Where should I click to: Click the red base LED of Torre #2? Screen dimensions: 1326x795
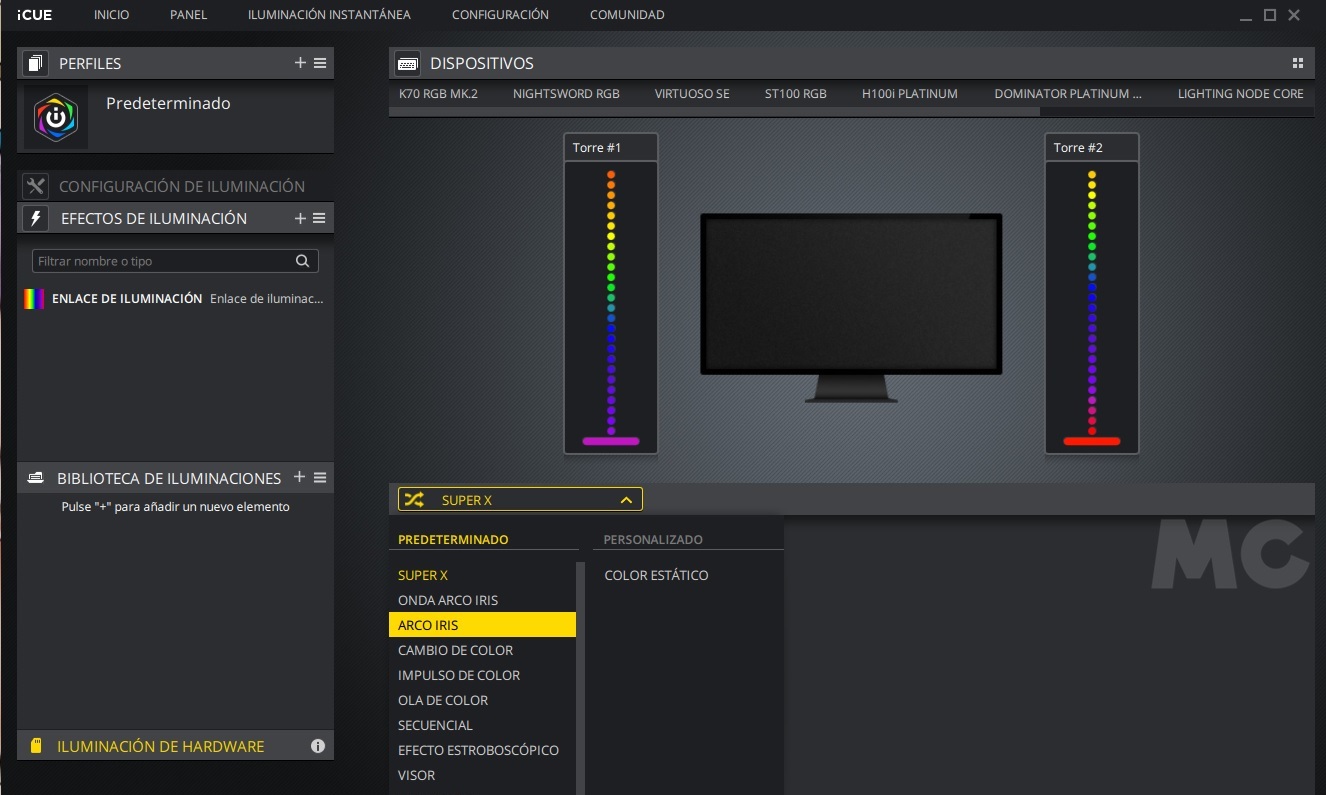pos(1091,441)
